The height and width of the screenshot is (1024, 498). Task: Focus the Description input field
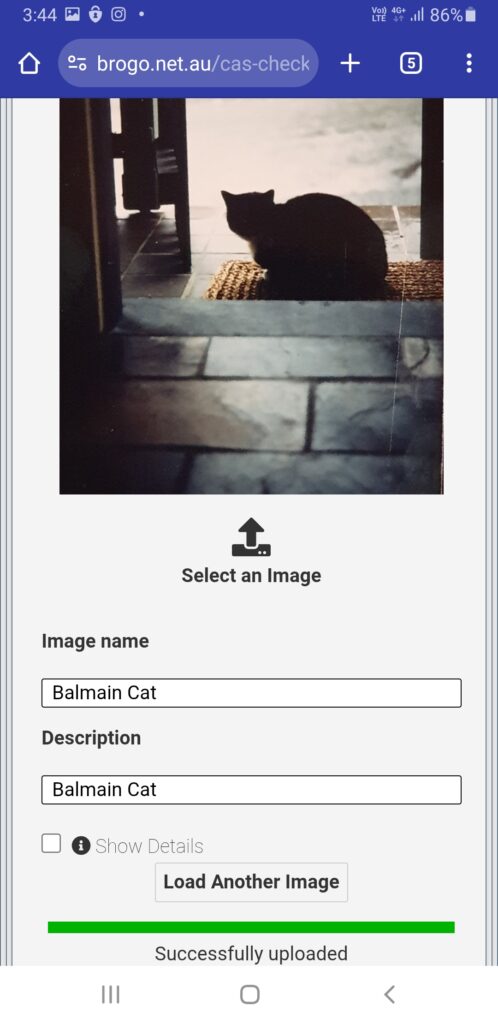251,790
